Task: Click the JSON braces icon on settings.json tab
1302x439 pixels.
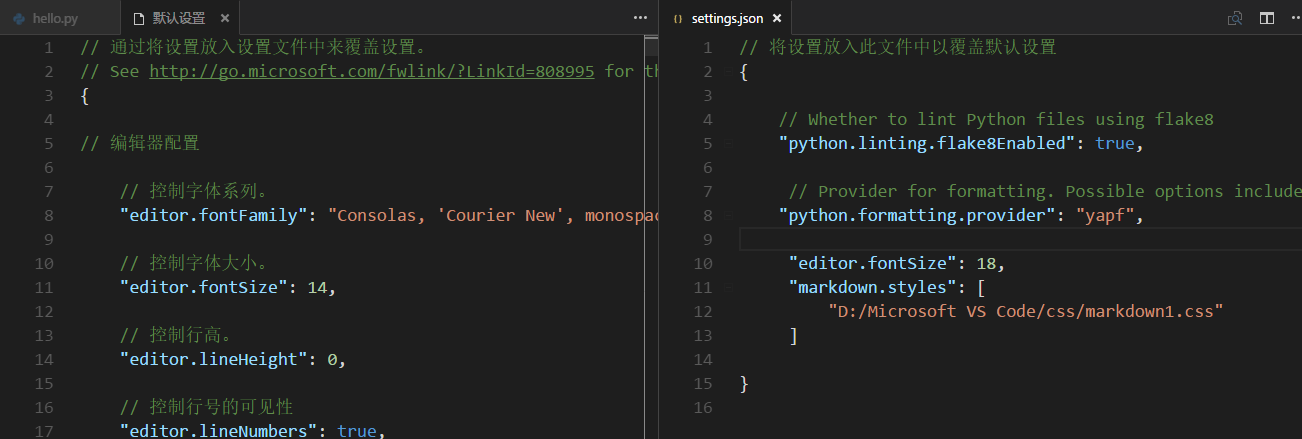Action: point(678,18)
